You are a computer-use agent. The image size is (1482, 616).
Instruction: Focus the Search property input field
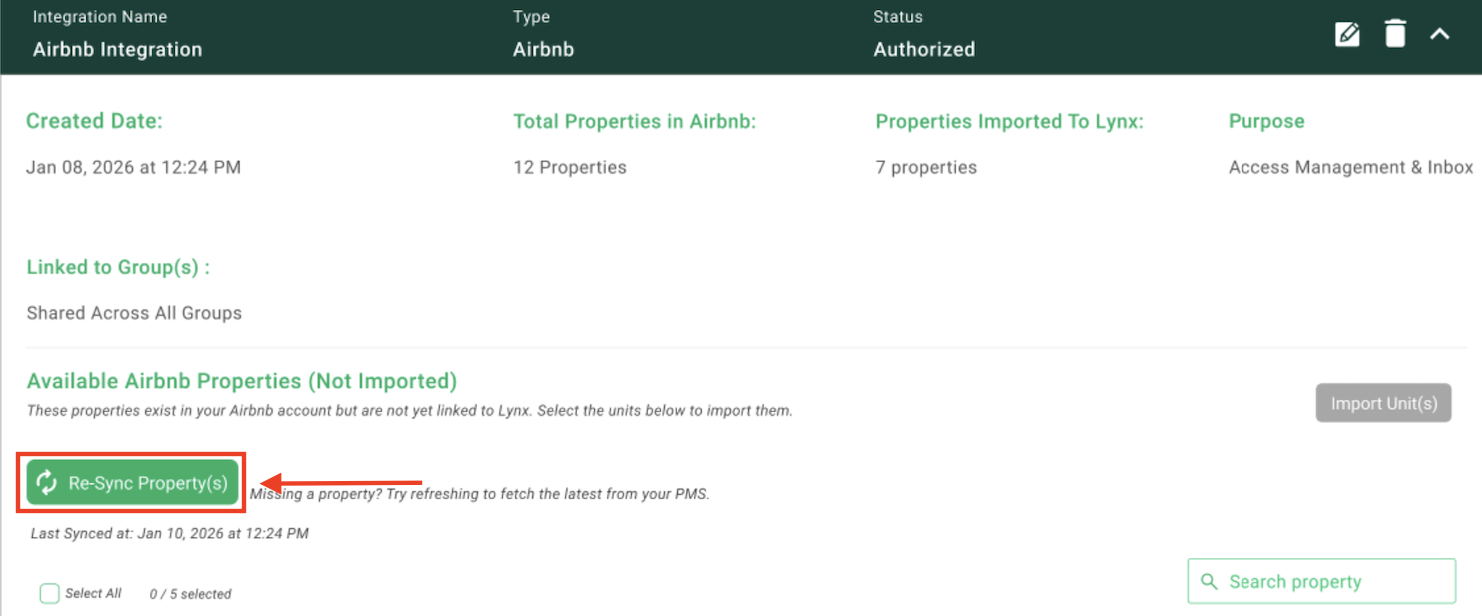(x=1321, y=581)
